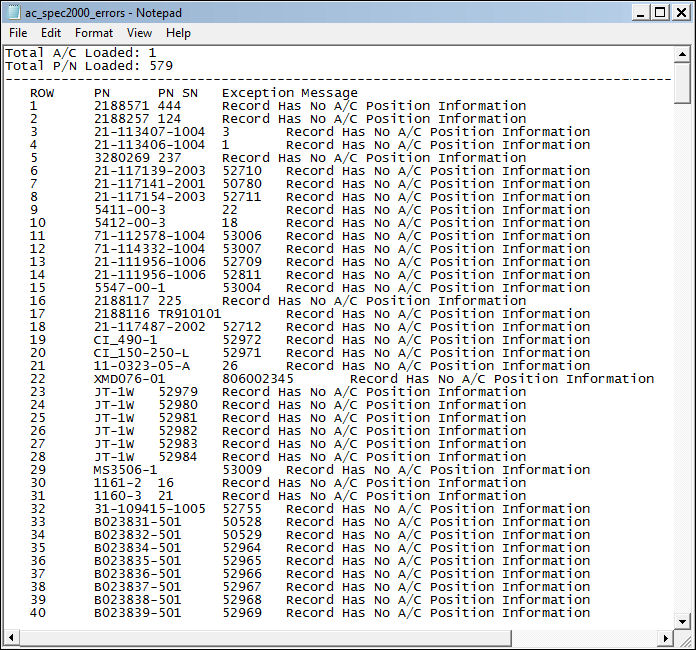Screen dimensions: 696x650
Task: Click serial number 52964 in row 35
Action: [x=242, y=547]
